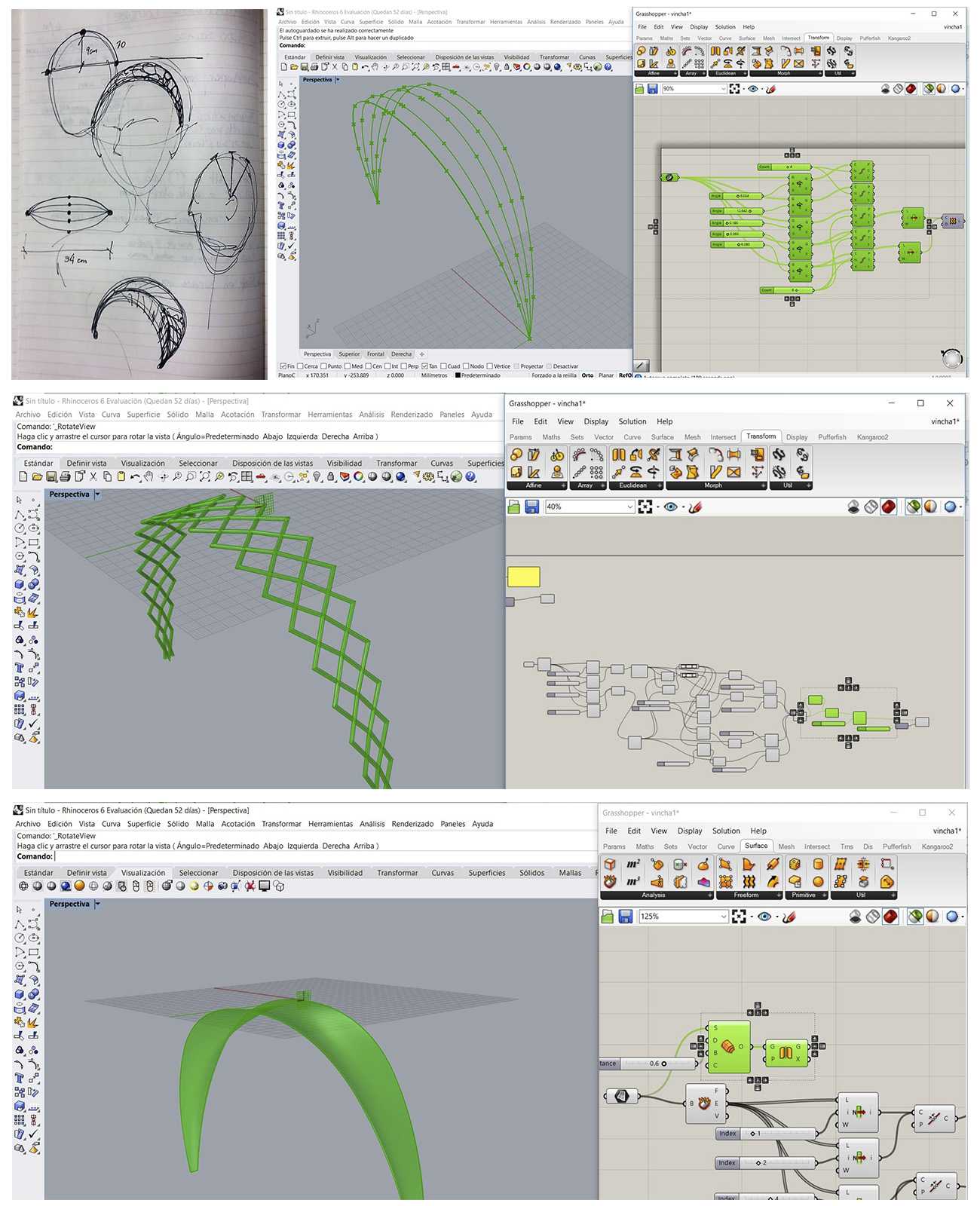Click the open-file folder icon in middle Grasshopper
980x1206 pixels.
click(x=514, y=507)
